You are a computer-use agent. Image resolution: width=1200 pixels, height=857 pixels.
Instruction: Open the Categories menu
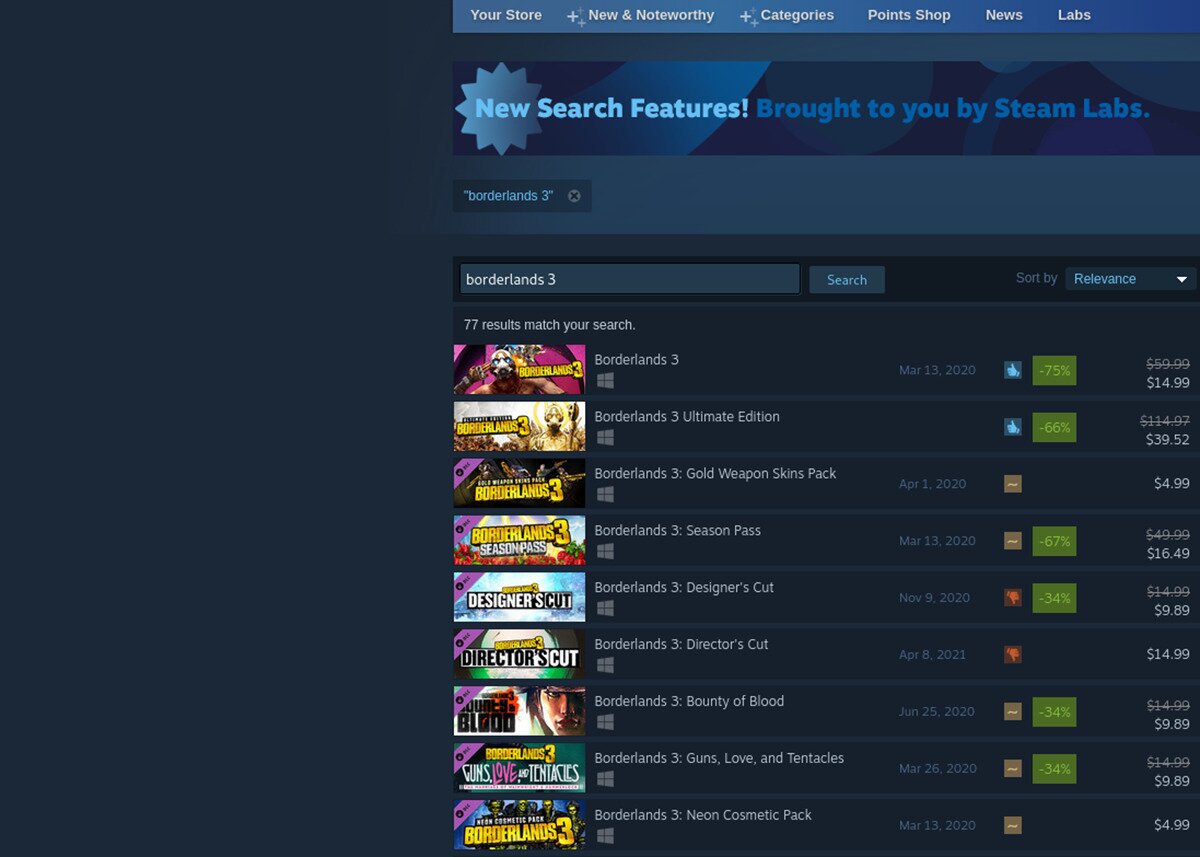click(x=797, y=15)
